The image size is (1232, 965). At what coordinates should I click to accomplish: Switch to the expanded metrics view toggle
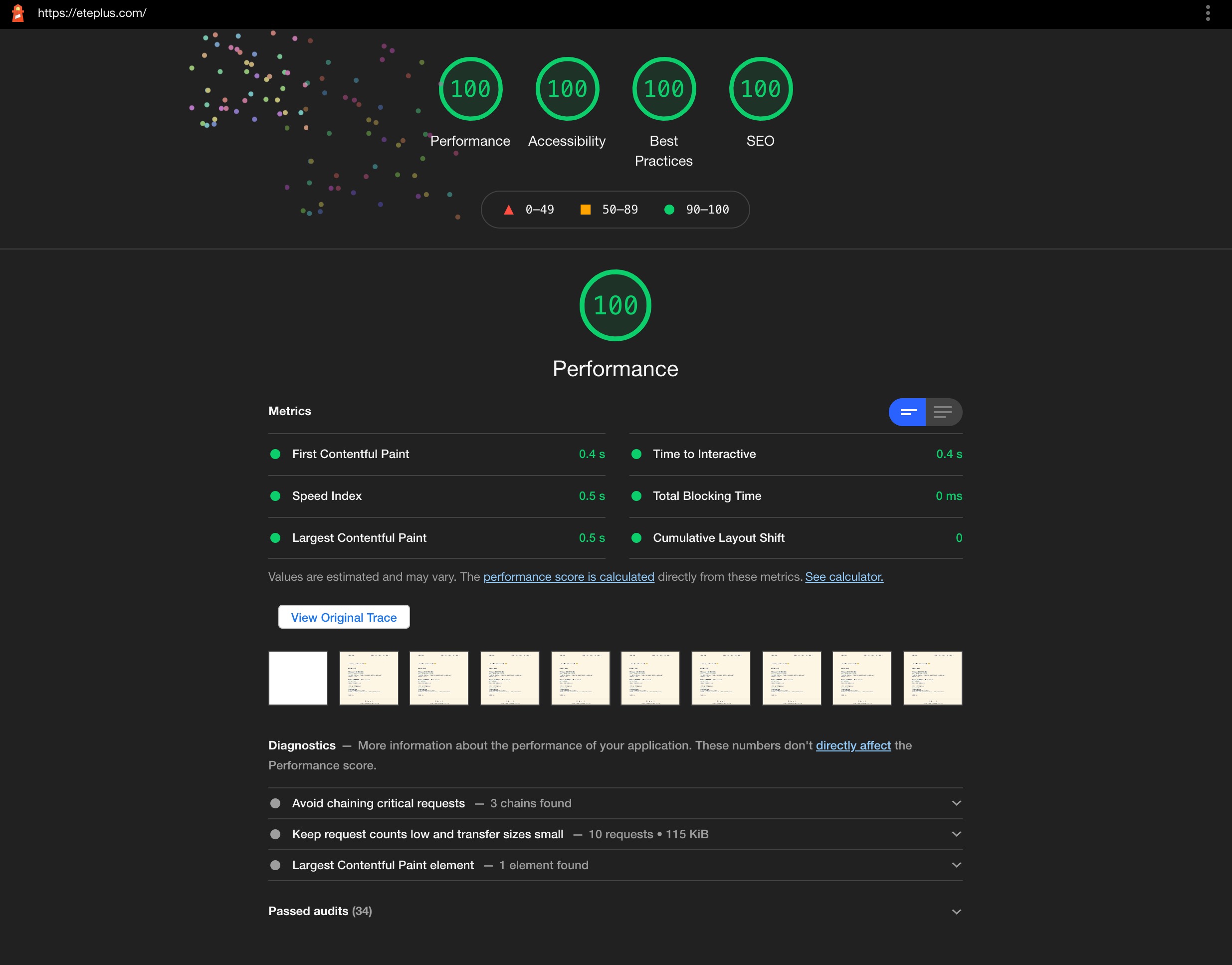click(943, 412)
